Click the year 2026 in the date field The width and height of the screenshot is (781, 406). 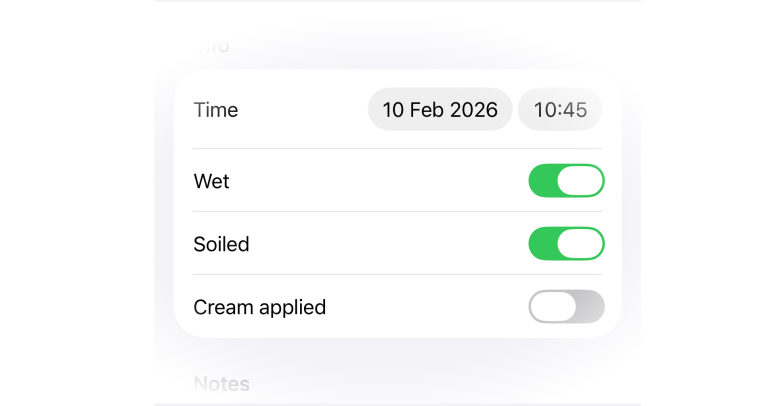pos(474,110)
